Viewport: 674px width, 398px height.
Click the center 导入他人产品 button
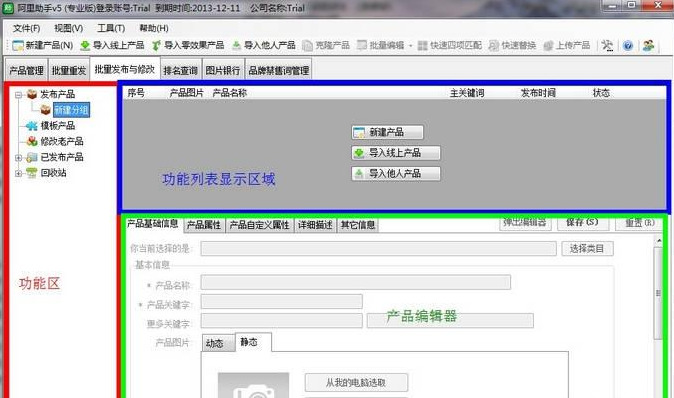(396, 174)
